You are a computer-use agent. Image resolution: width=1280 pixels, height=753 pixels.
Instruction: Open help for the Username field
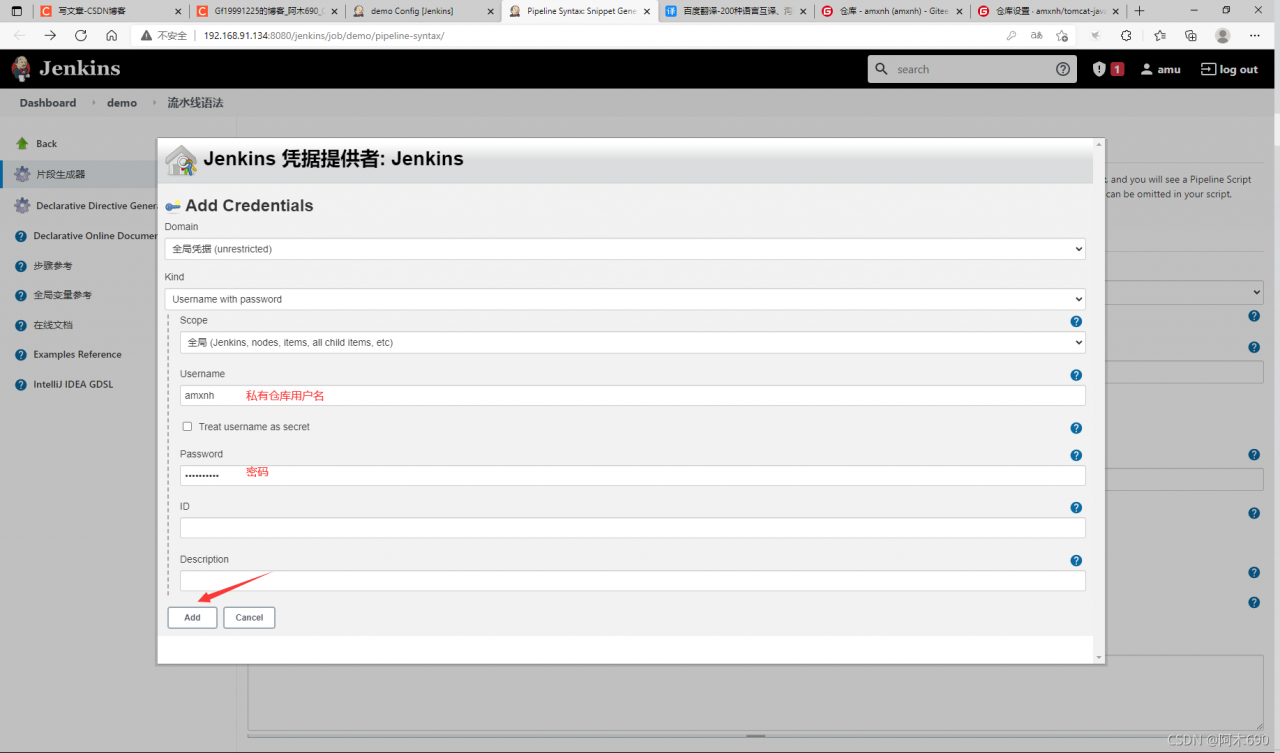1076,375
